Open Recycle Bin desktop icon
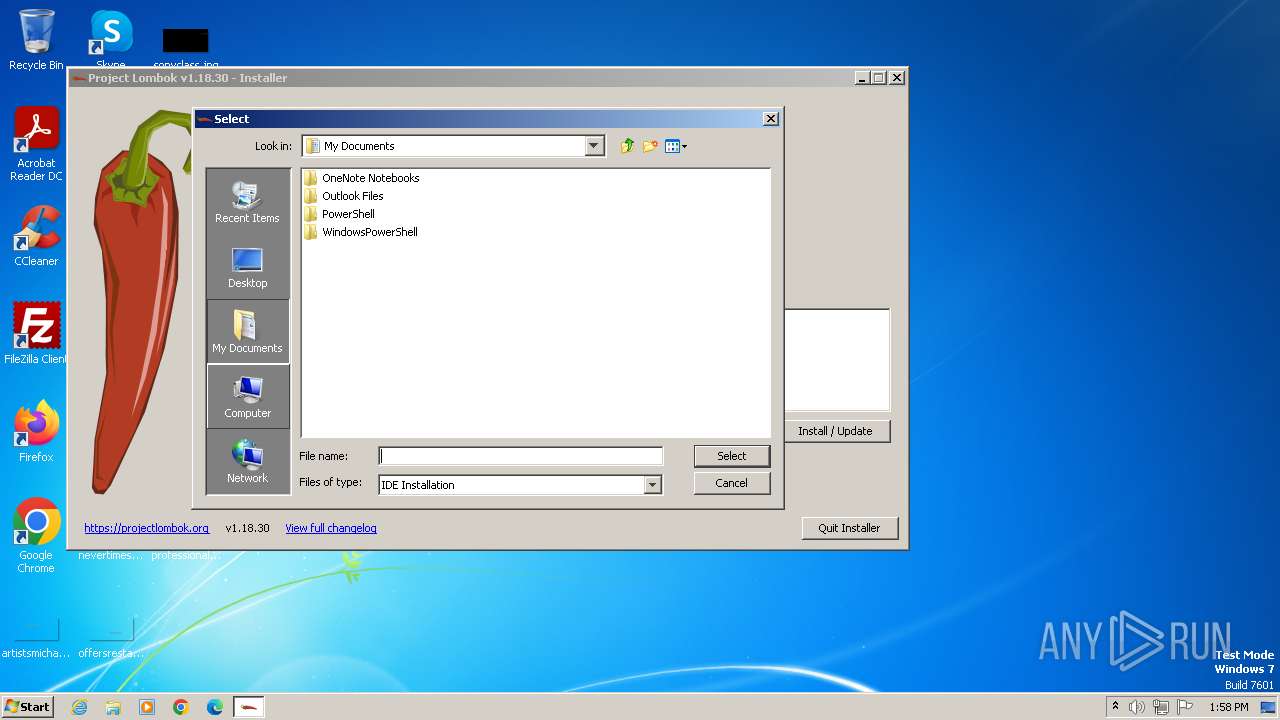The height and width of the screenshot is (720, 1280). pos(36,40)
